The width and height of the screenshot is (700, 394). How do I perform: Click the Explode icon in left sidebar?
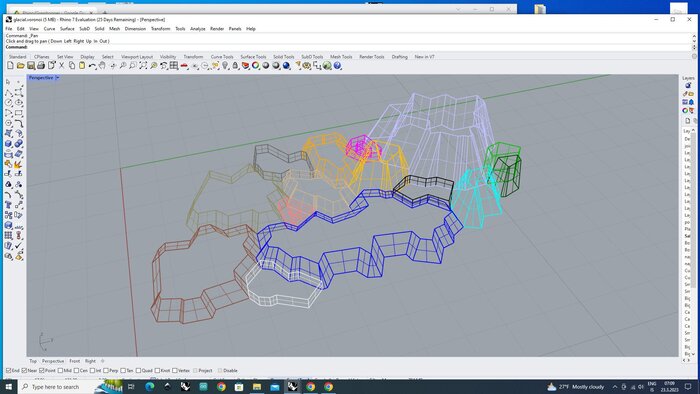click(x=18, y=164)
